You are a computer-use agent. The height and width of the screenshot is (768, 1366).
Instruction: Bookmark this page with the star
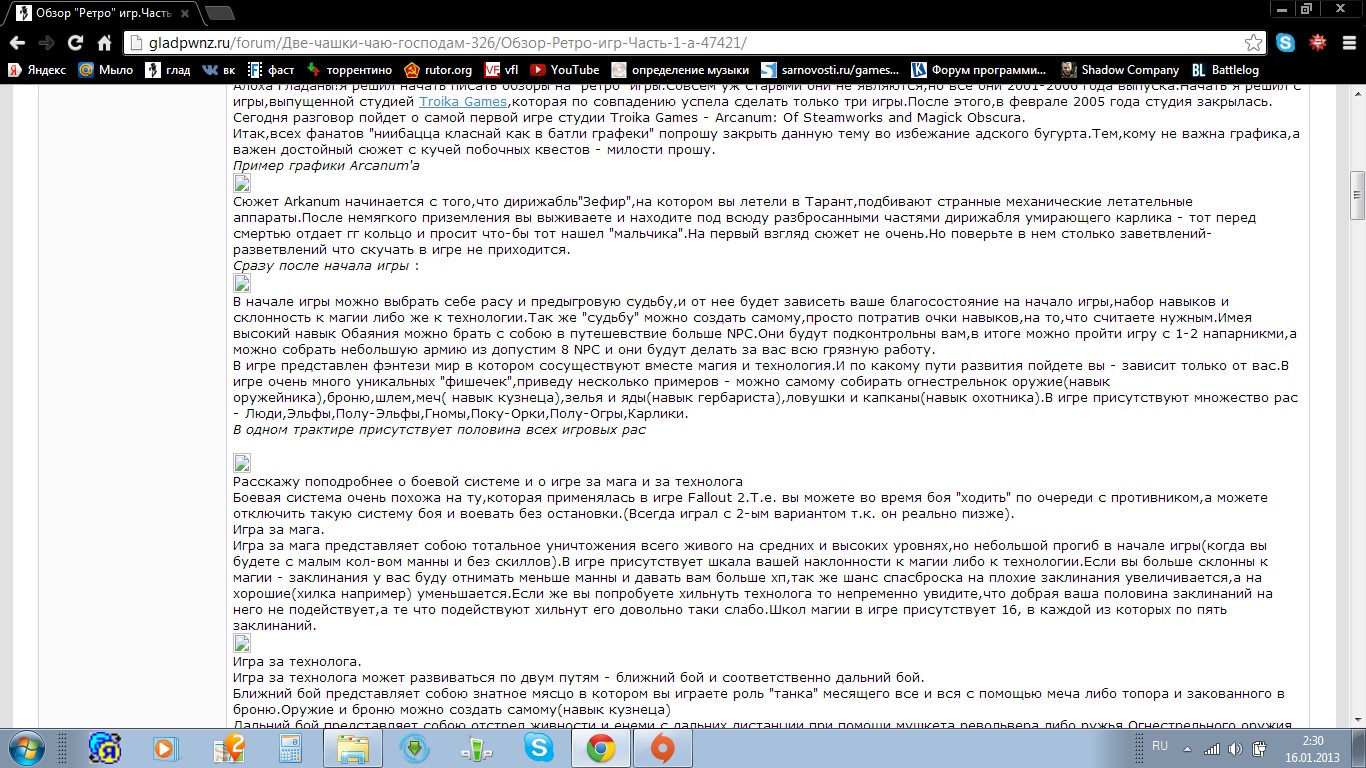pyautogui.click(x=1254, y=43)
